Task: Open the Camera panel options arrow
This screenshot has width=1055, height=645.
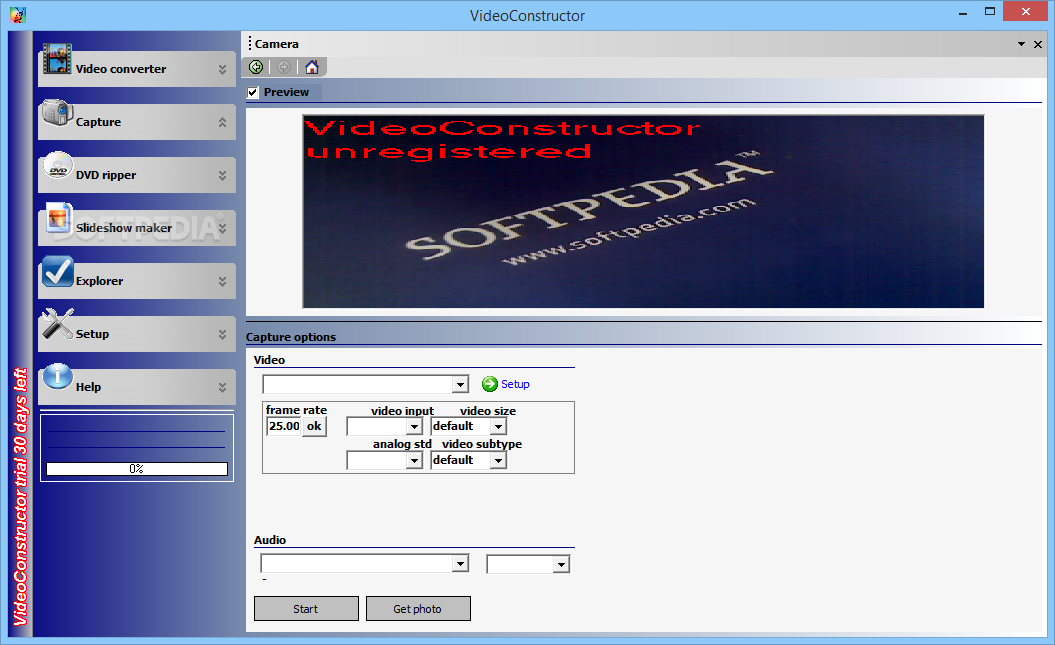Action: tap(1021, 44)
